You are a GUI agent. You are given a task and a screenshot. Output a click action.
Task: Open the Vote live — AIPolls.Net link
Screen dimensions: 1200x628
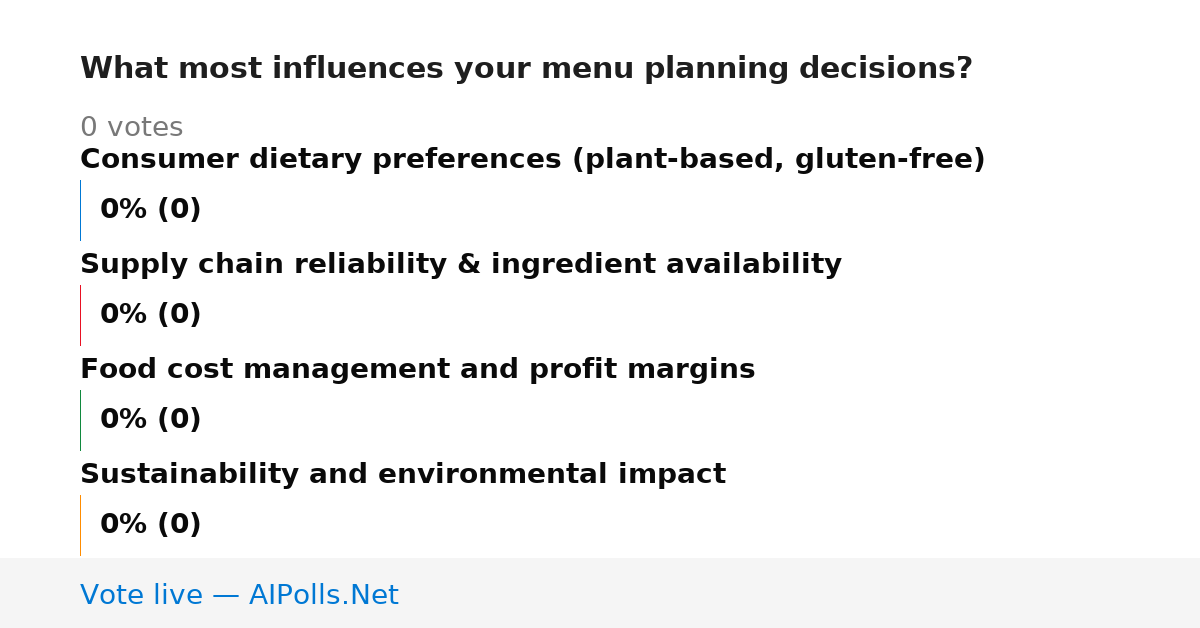(x=239, y=595)
